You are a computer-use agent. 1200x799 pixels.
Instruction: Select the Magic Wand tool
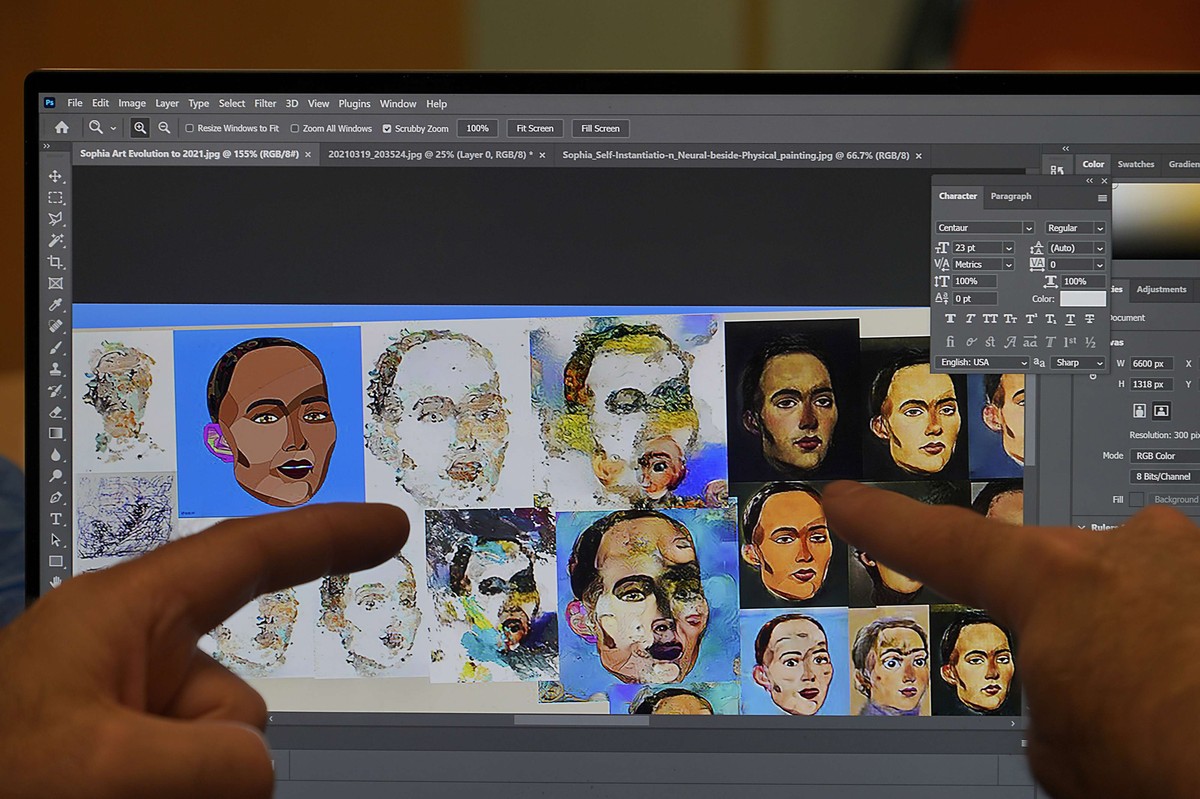tap(56, 240)
